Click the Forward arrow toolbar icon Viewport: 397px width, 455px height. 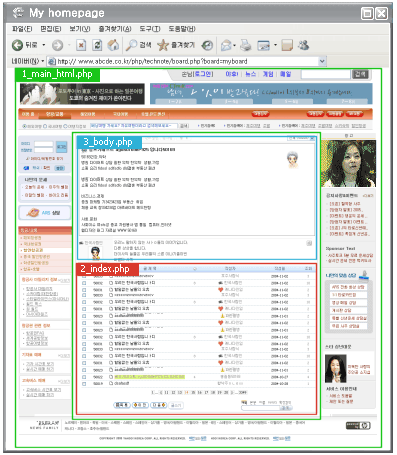(58, 45)
